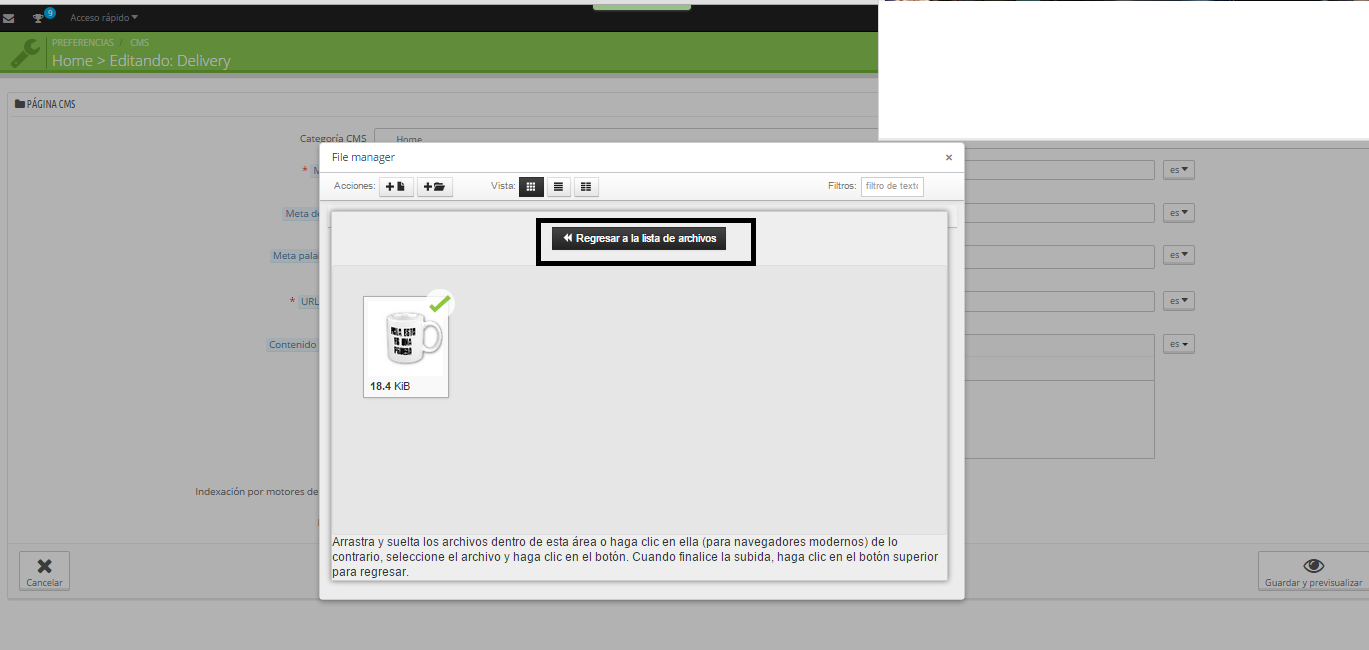Click the eye icon to save and preview

1314,566
